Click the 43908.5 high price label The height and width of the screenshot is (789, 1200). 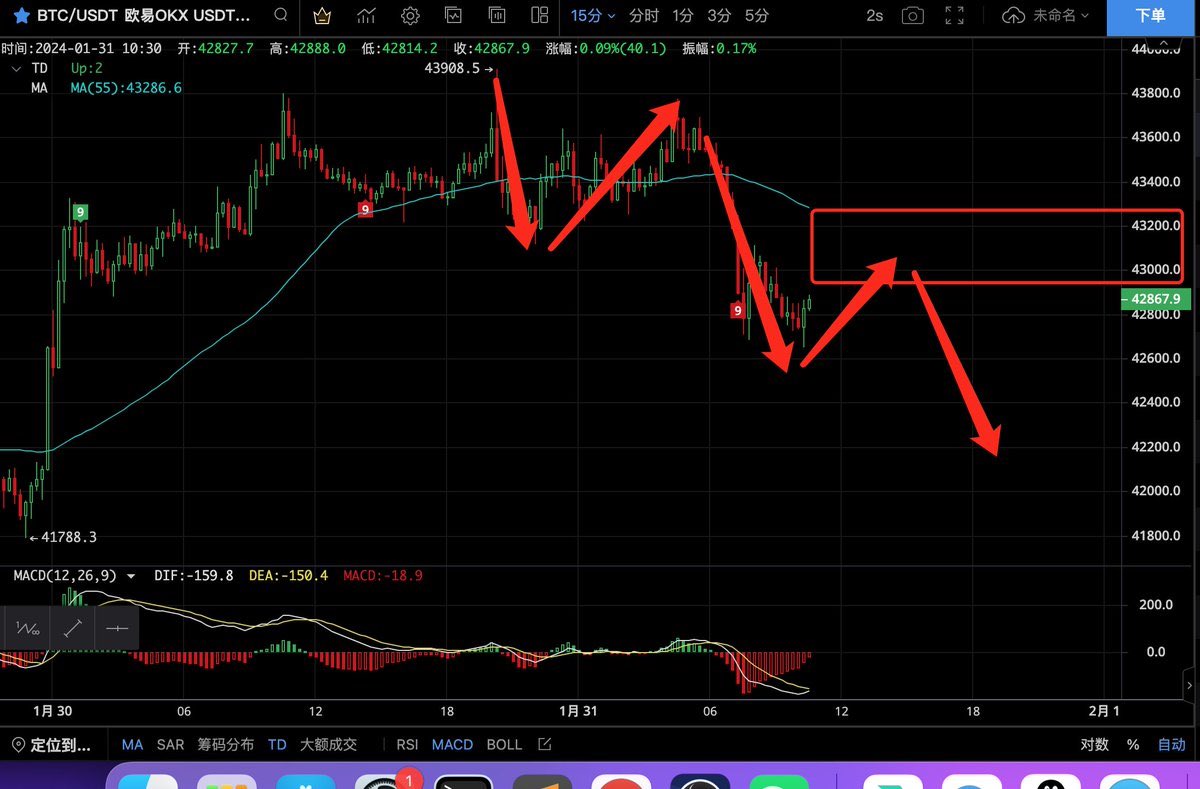click(453, 68)
